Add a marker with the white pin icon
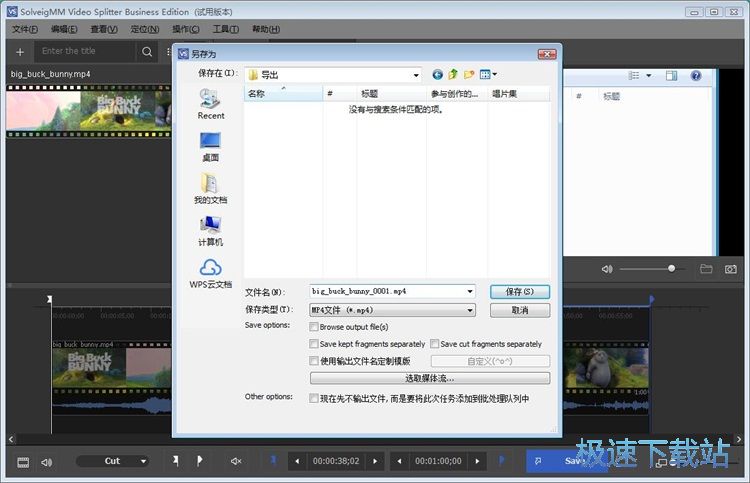Image resolution: width=750 pixels, height=483 pixels. [176, 461]
